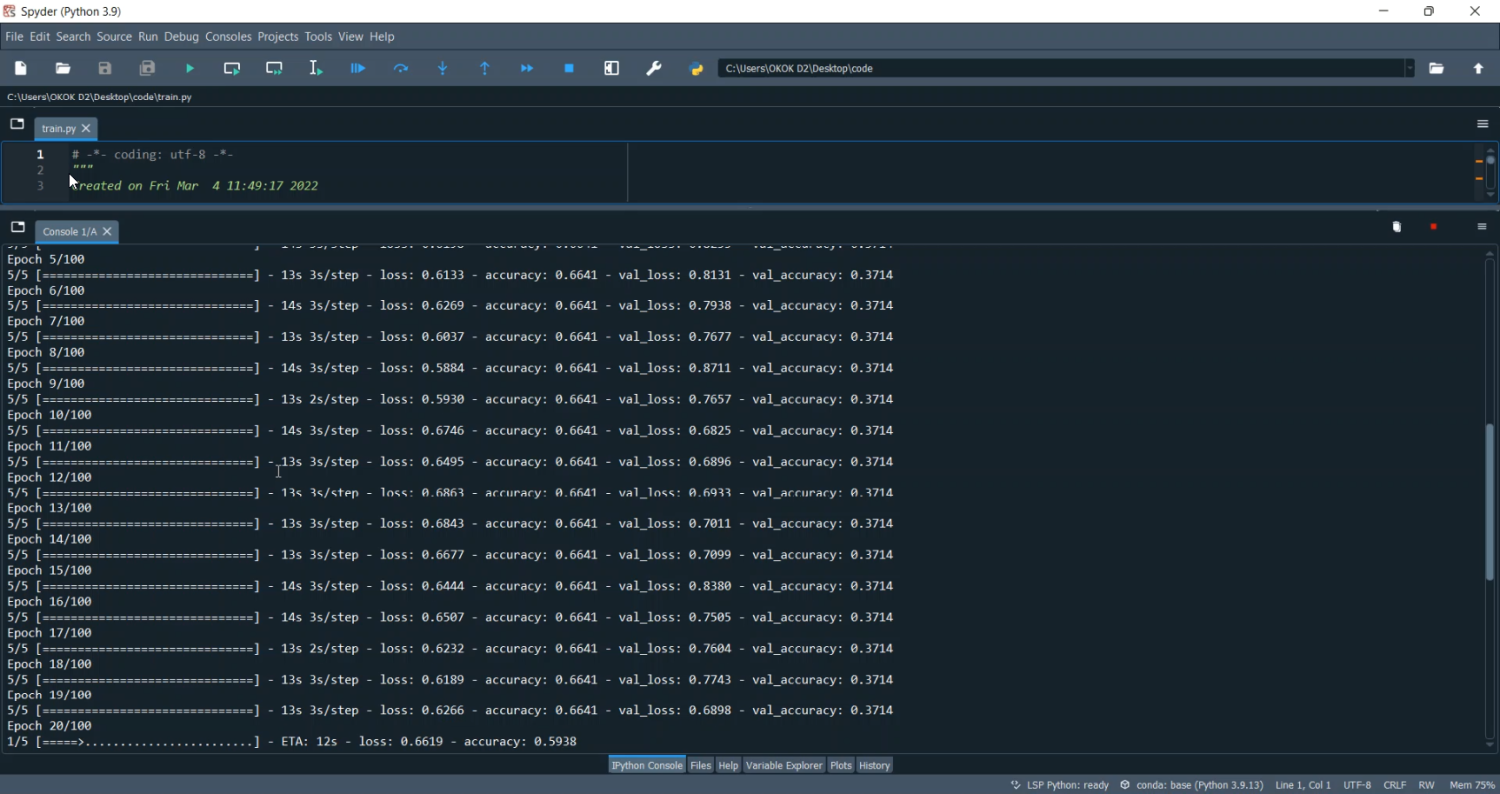Viewport: 1500px width, 794px height.
Task: Switch to the Plots pane tab
Action: tap(841, 766)
